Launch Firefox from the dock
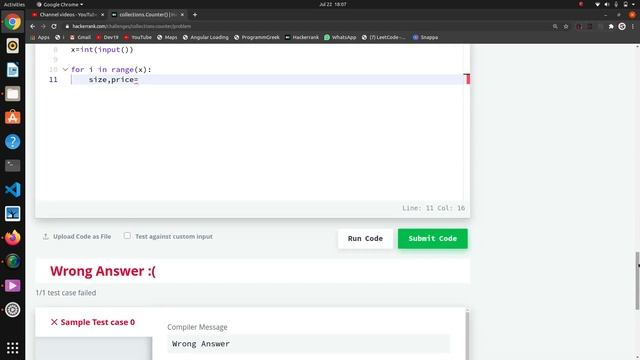The image size is (640, 360). (x=12, y=238)
